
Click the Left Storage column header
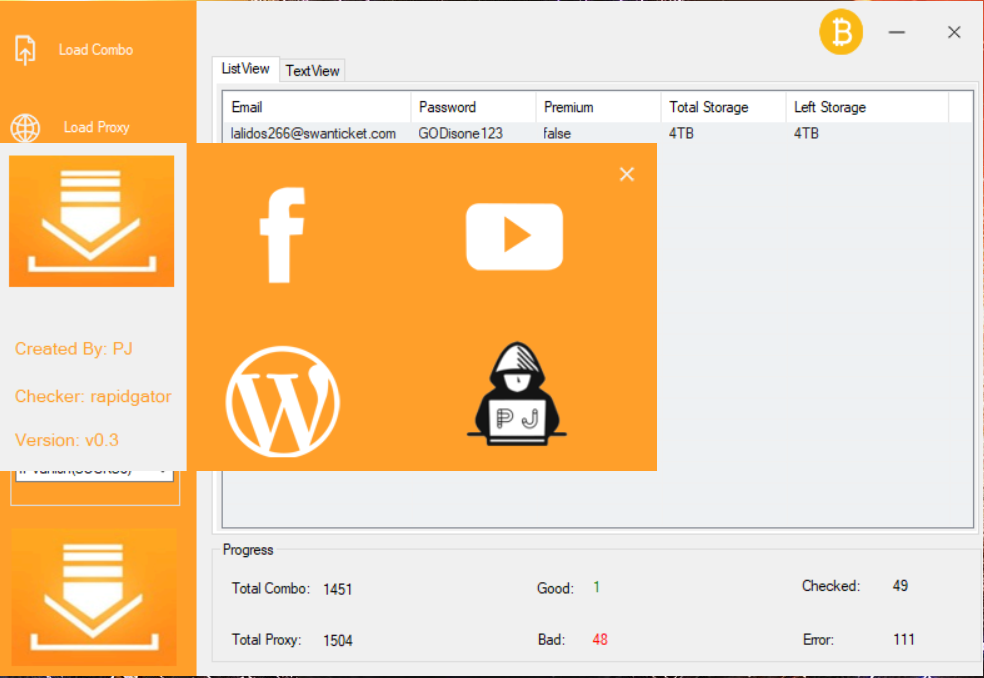[867, 107]
